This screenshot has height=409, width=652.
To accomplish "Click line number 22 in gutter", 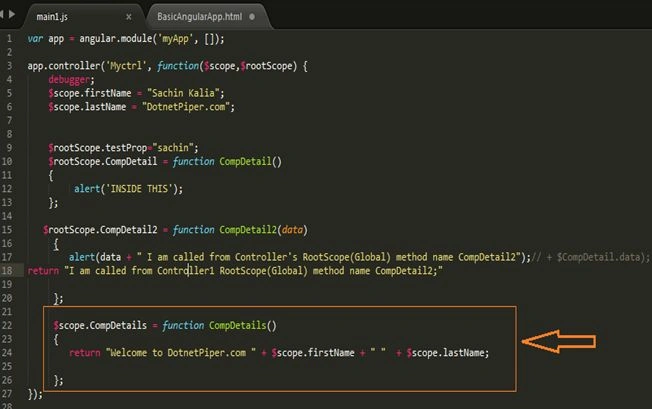I will (x=7, y=325).
